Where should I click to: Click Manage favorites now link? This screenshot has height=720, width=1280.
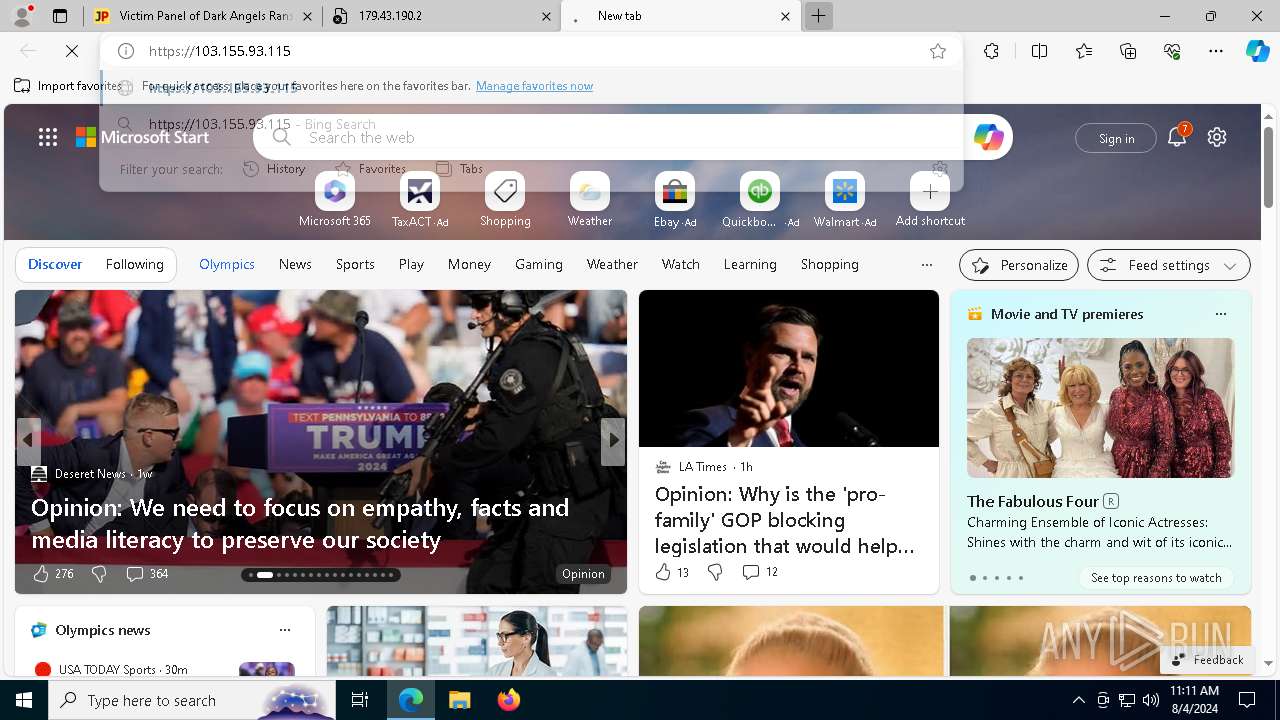[534, 86]
